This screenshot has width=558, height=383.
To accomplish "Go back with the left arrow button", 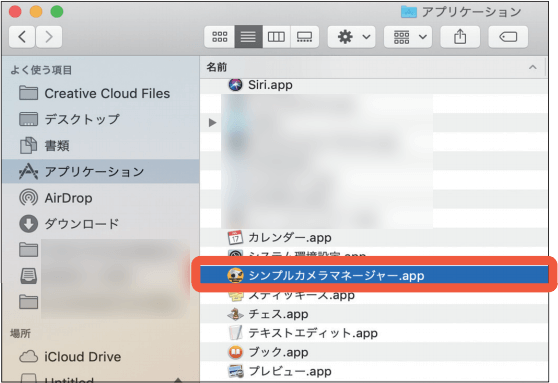I will coord(22,37).
